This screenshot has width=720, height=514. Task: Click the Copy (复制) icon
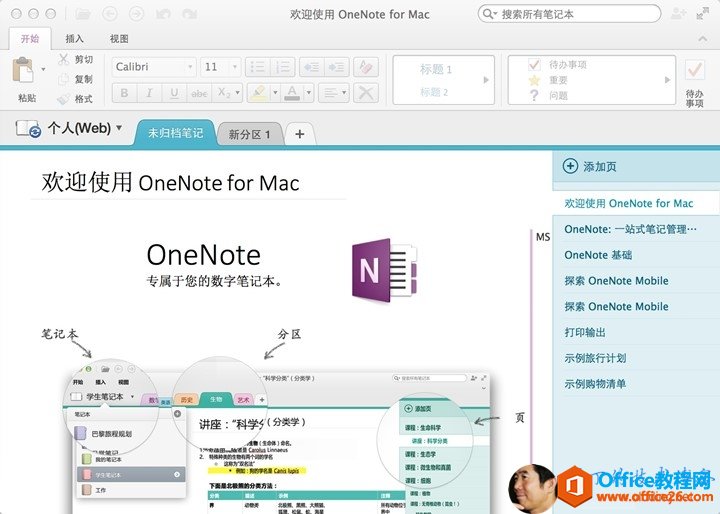(x=63, y=79)
